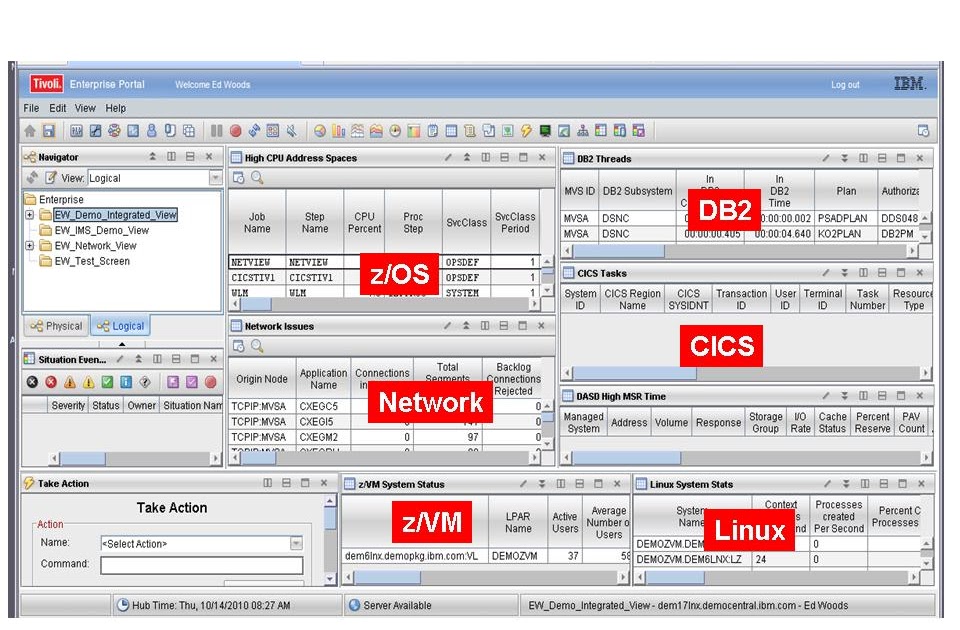Image resolution: width=960 pixels, height=630 pixels.
Task: Split z/VM System Status panel vertically
Action: point(561,484)
